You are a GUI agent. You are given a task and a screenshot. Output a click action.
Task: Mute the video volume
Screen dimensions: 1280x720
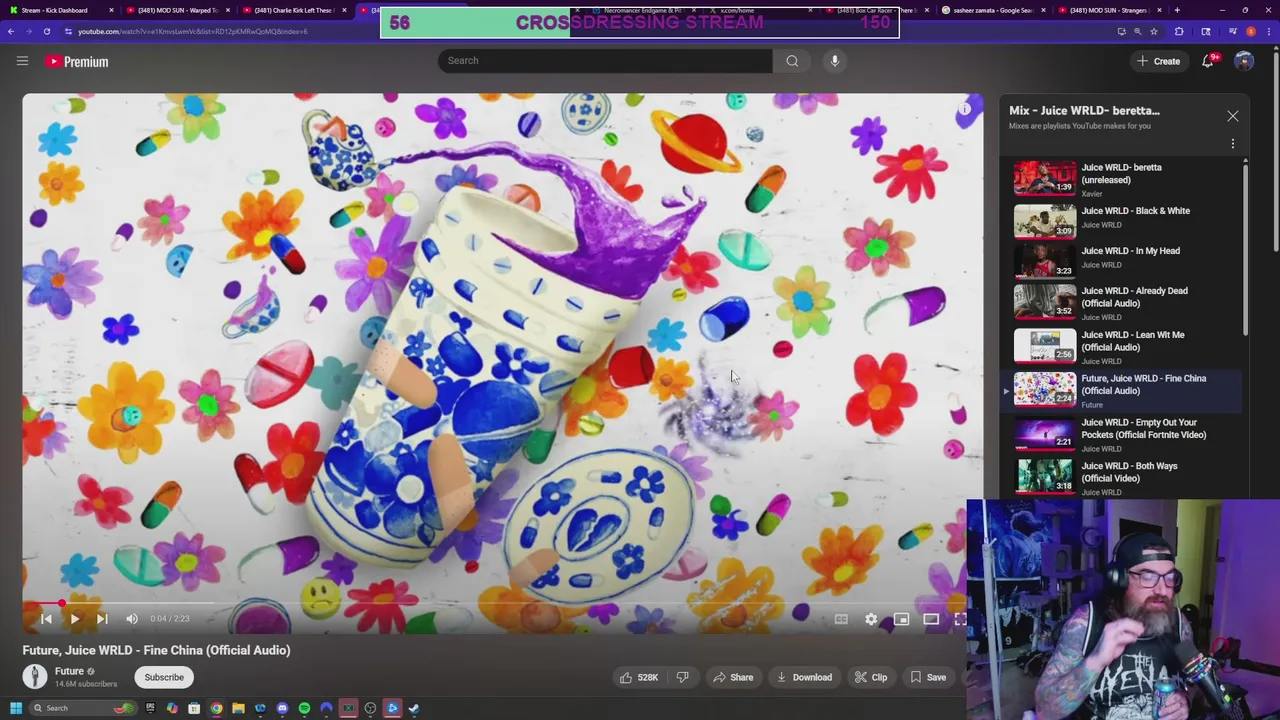[x=132, y=619]
